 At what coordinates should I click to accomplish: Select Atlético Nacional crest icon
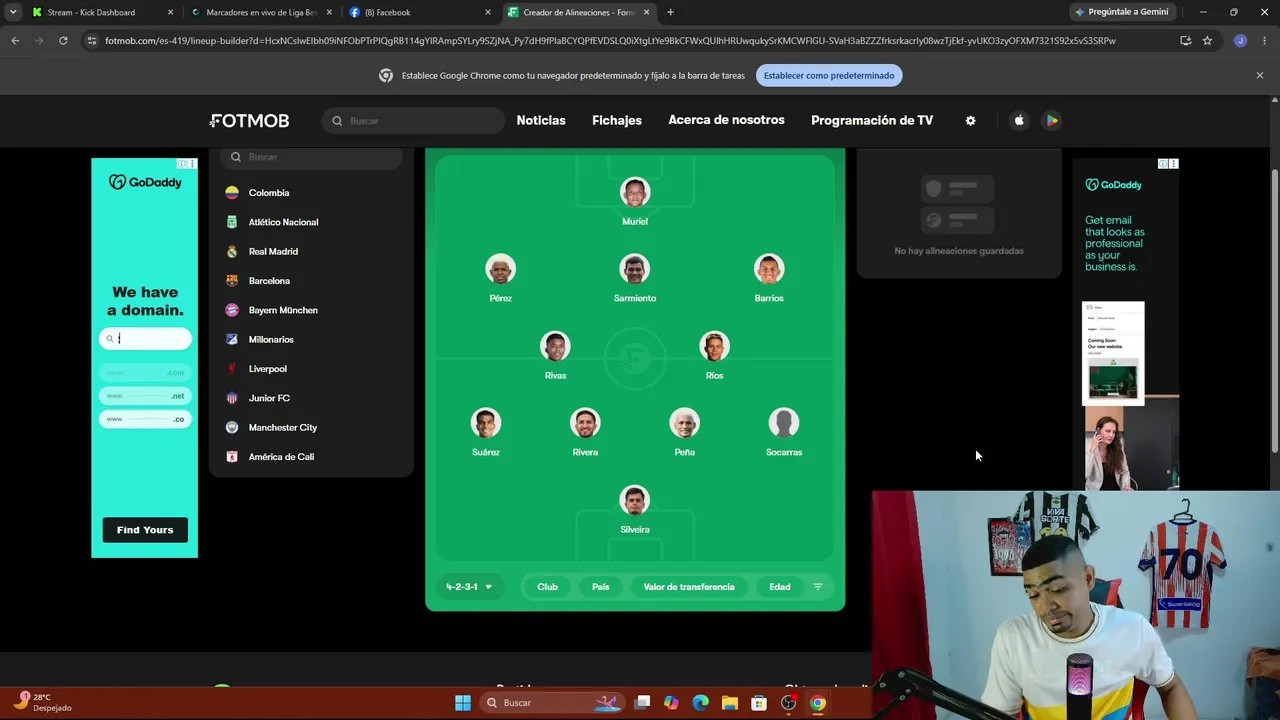point(232,222)
